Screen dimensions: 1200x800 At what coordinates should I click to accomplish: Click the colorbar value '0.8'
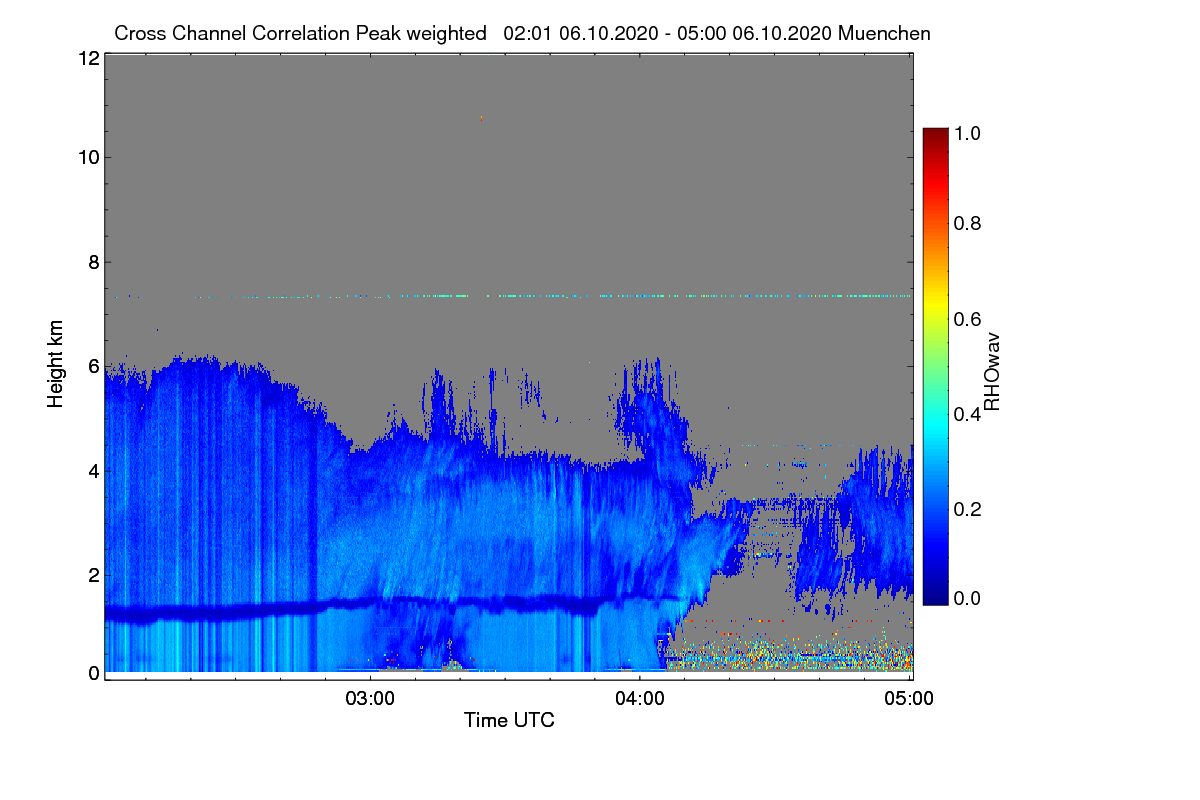(x=968, y=223)
